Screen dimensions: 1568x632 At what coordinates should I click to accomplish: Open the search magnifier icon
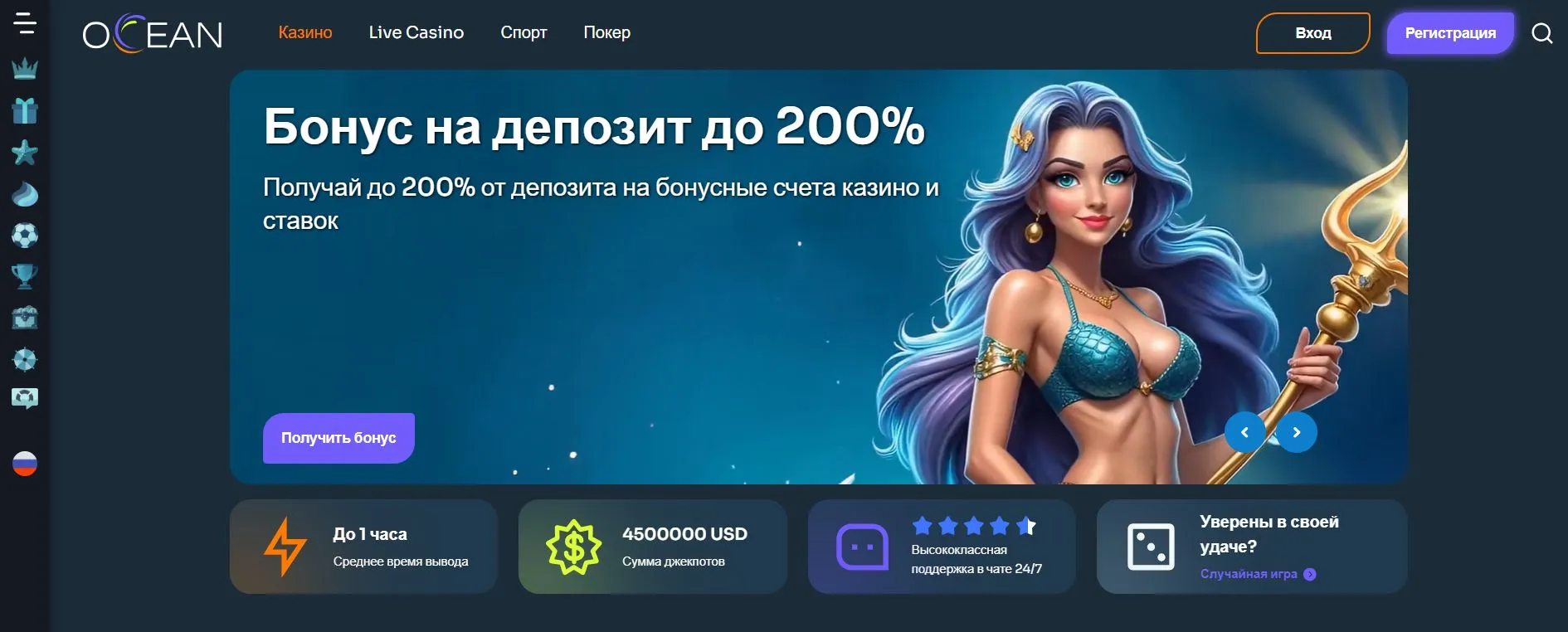coord(1541,33)
